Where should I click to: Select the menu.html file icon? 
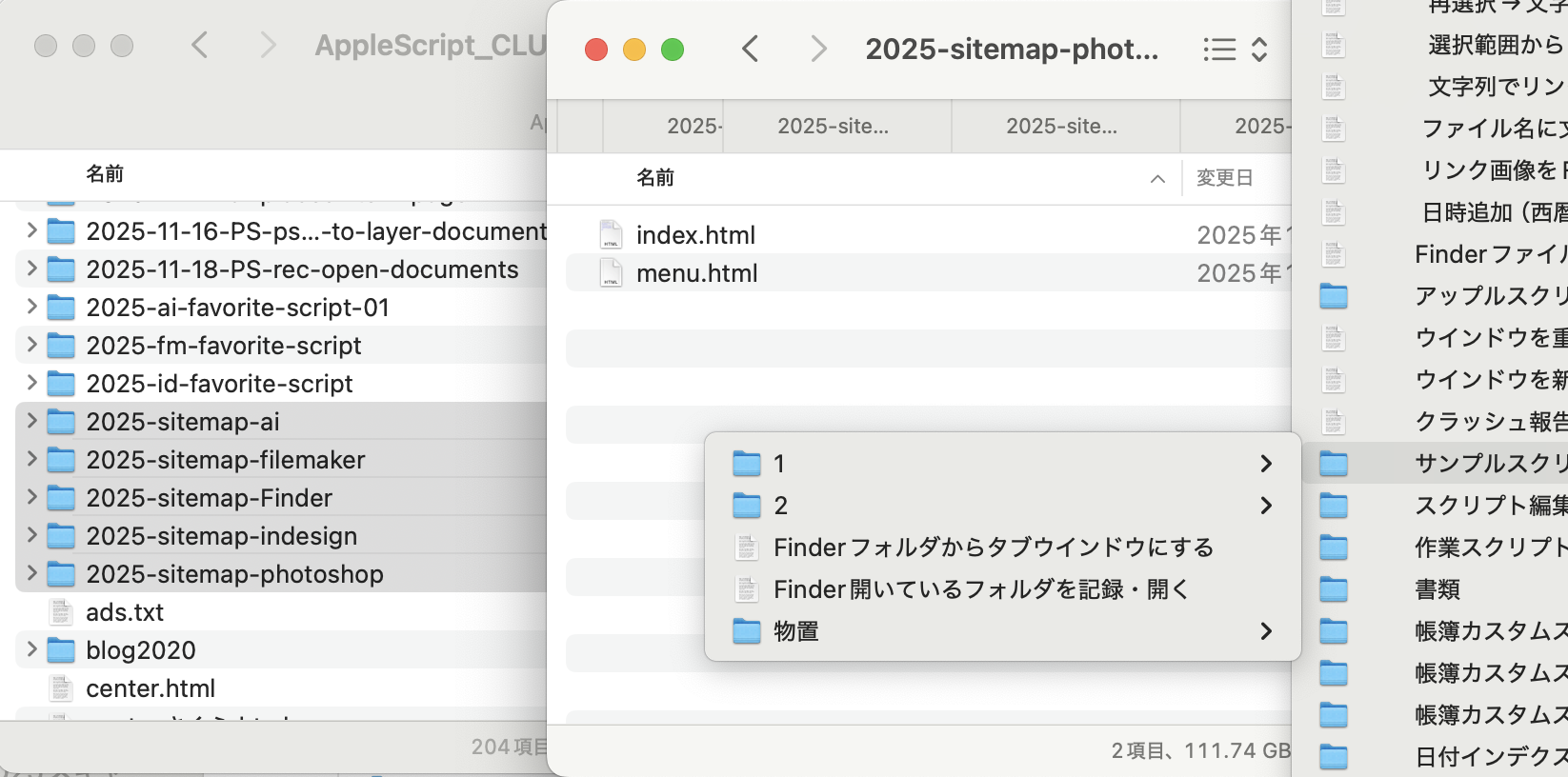click(611, 273)
